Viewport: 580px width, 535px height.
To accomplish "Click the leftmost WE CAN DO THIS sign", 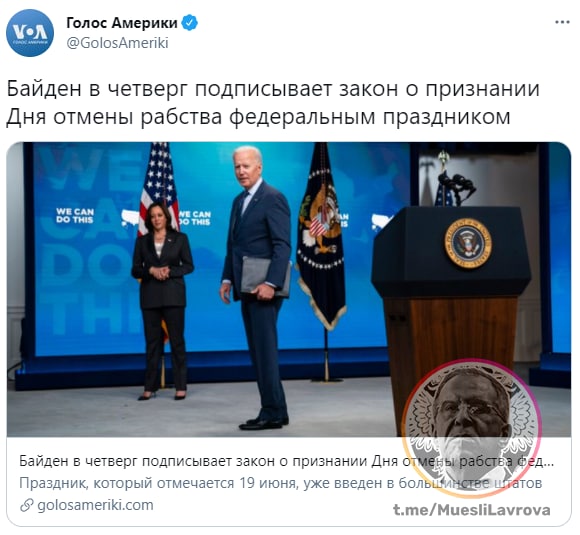I will [75, 215].
